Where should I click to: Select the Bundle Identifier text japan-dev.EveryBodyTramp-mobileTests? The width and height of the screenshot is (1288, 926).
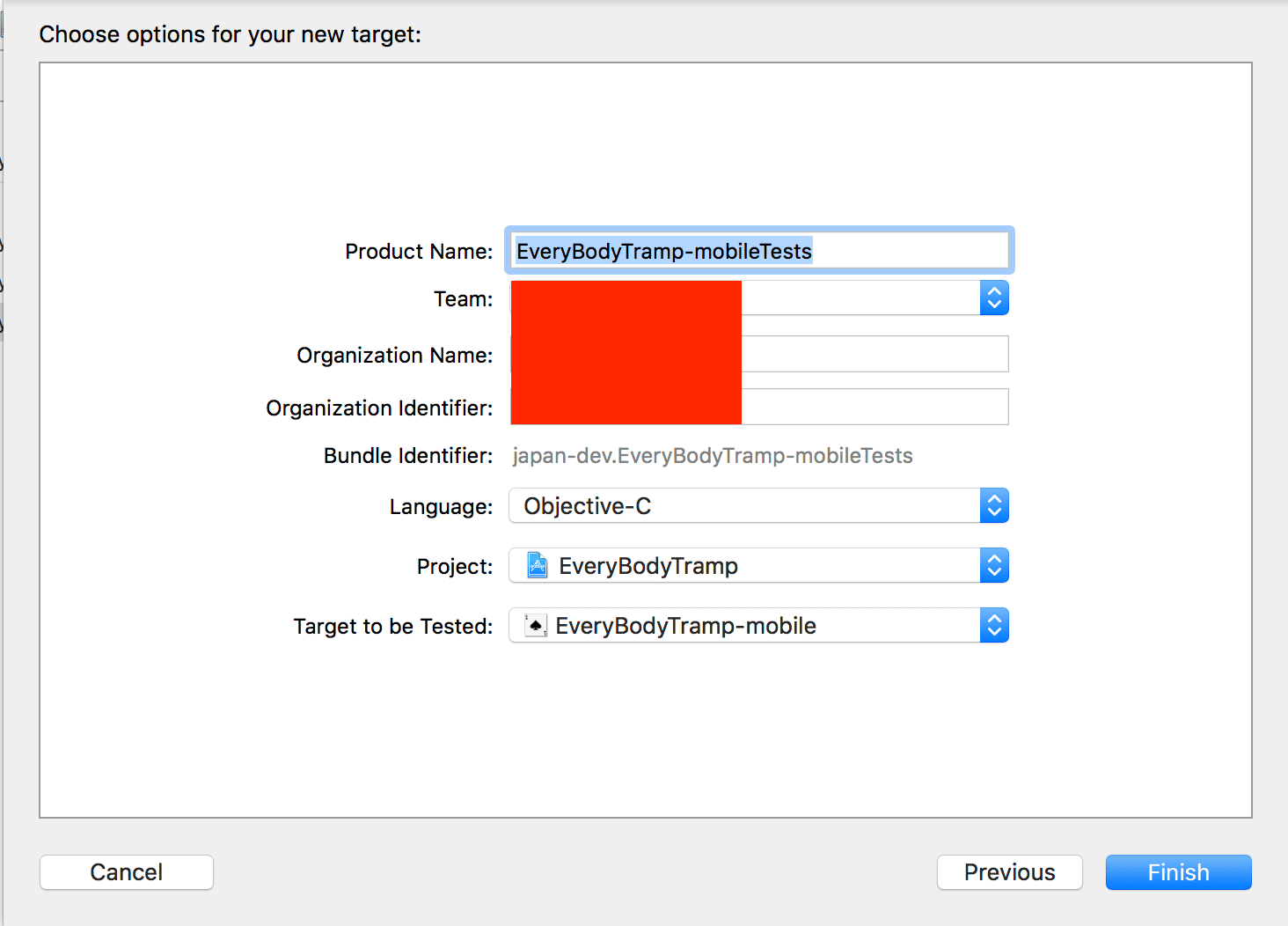coord(713,455)
